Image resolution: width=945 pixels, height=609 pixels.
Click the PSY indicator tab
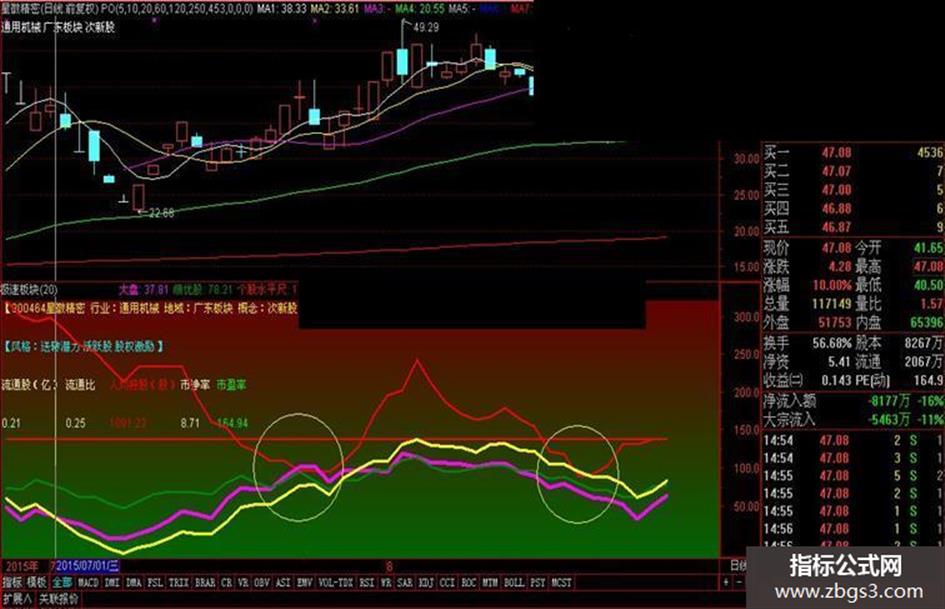(538, 582)
